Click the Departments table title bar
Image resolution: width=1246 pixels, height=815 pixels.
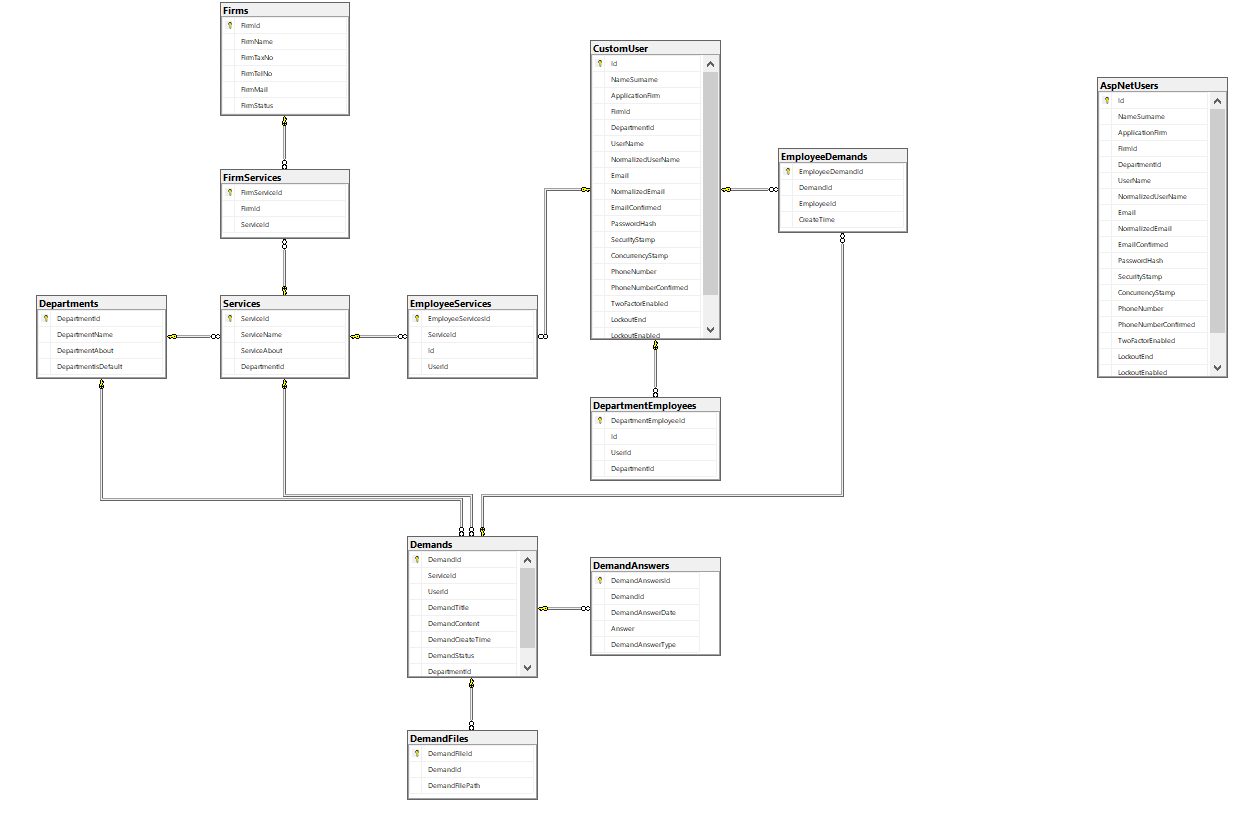(x=101, y=303)
